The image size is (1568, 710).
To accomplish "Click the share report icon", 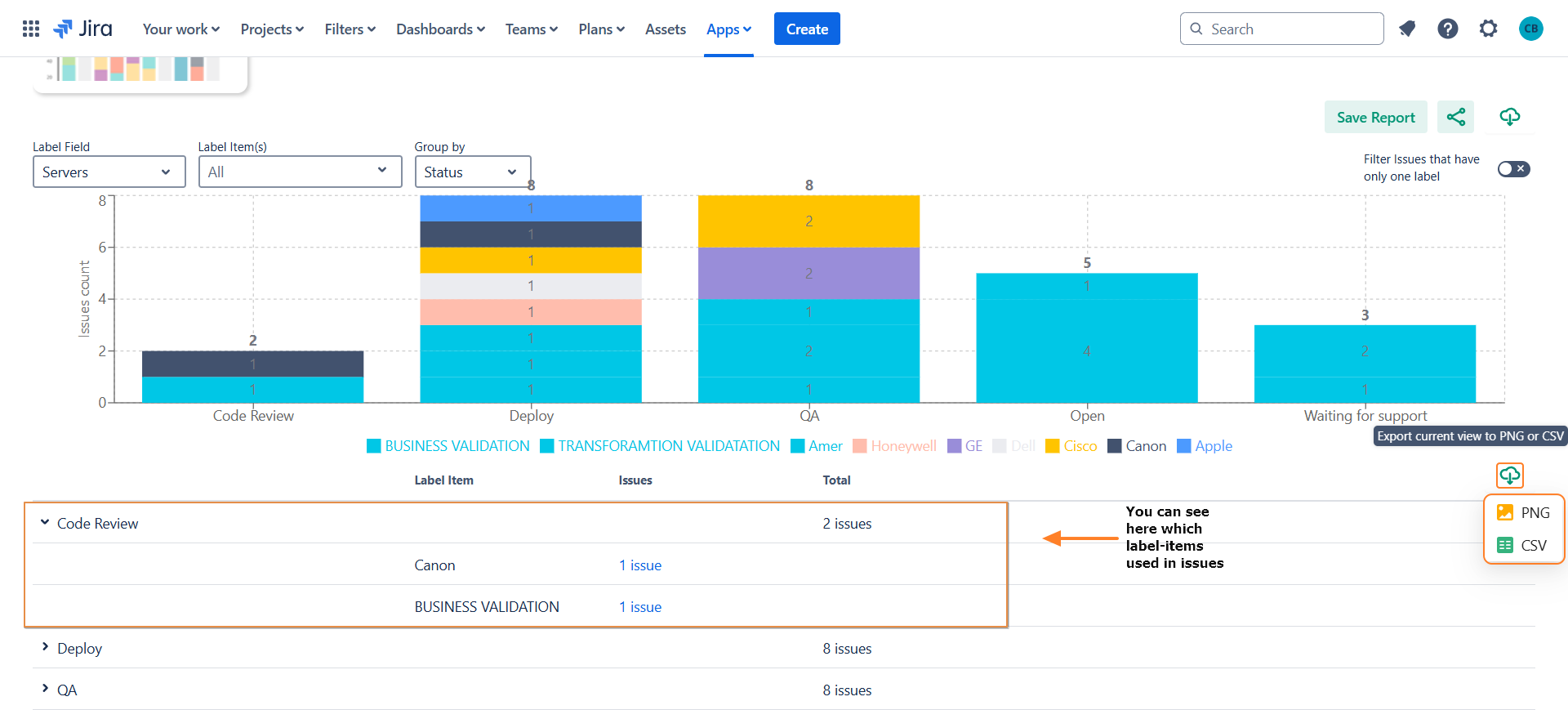I will click(x=1455, y=117).
